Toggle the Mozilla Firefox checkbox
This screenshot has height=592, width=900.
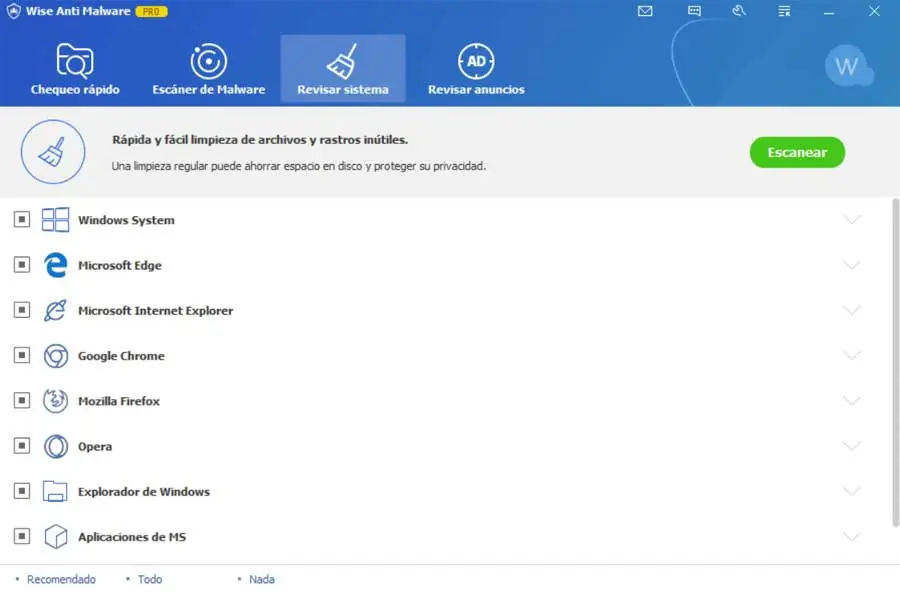click(x=22, y=400)
